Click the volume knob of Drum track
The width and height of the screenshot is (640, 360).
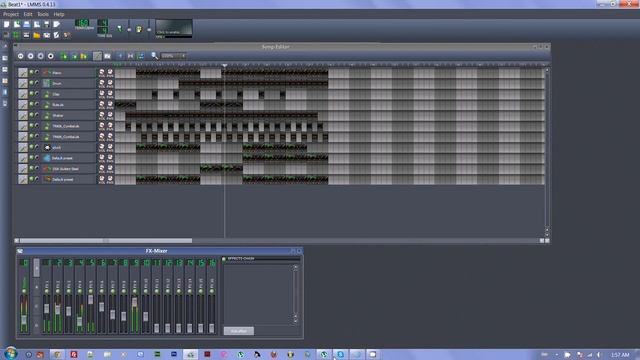coord(102,82)
